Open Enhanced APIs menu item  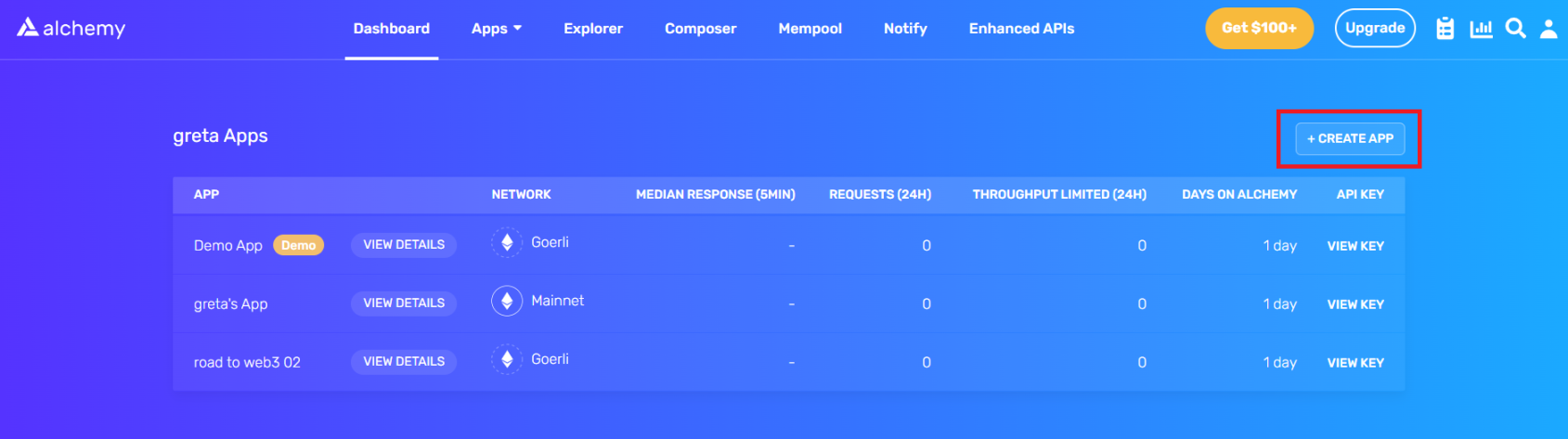1021,29
